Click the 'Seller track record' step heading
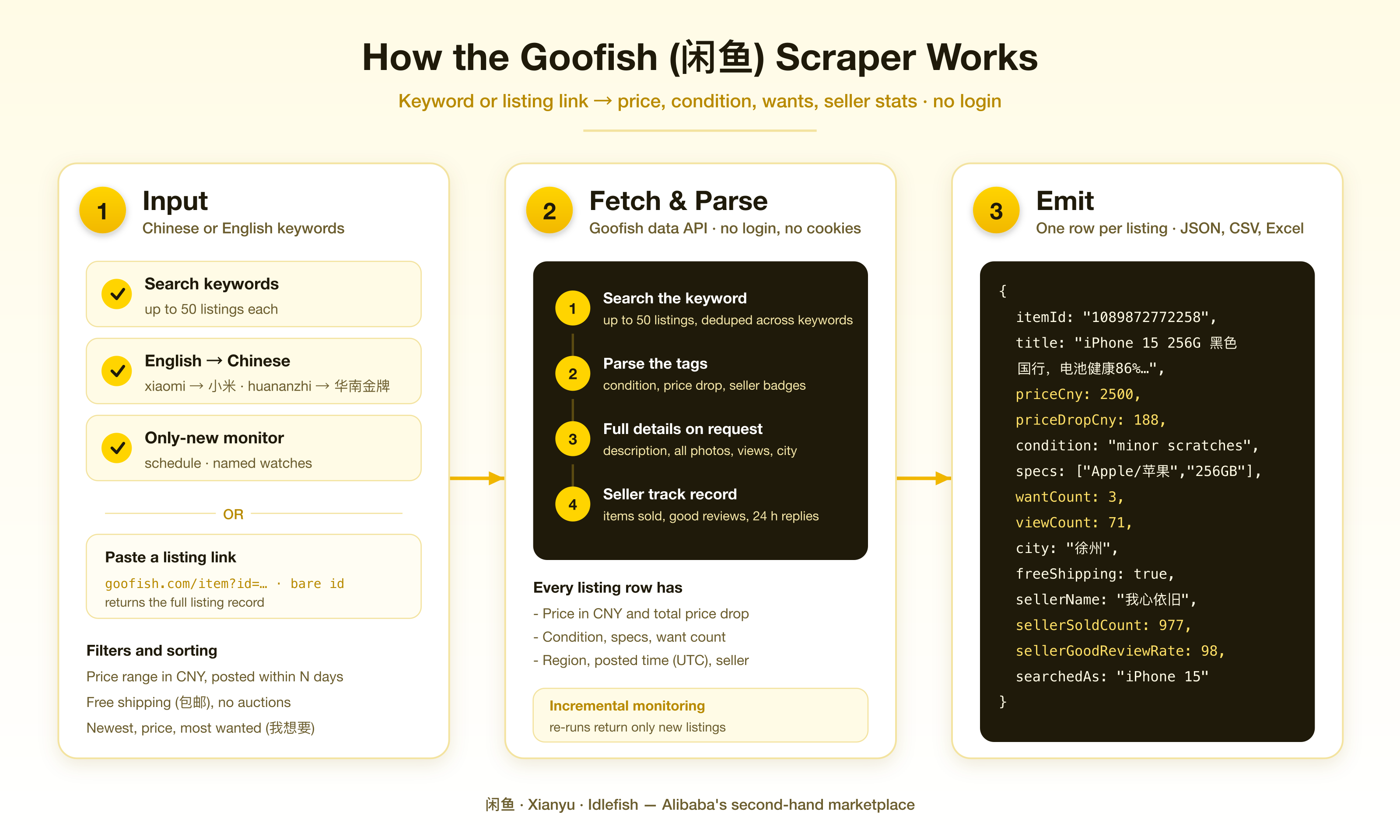Viewport: 1400px width, 840px height. [669, 494]
